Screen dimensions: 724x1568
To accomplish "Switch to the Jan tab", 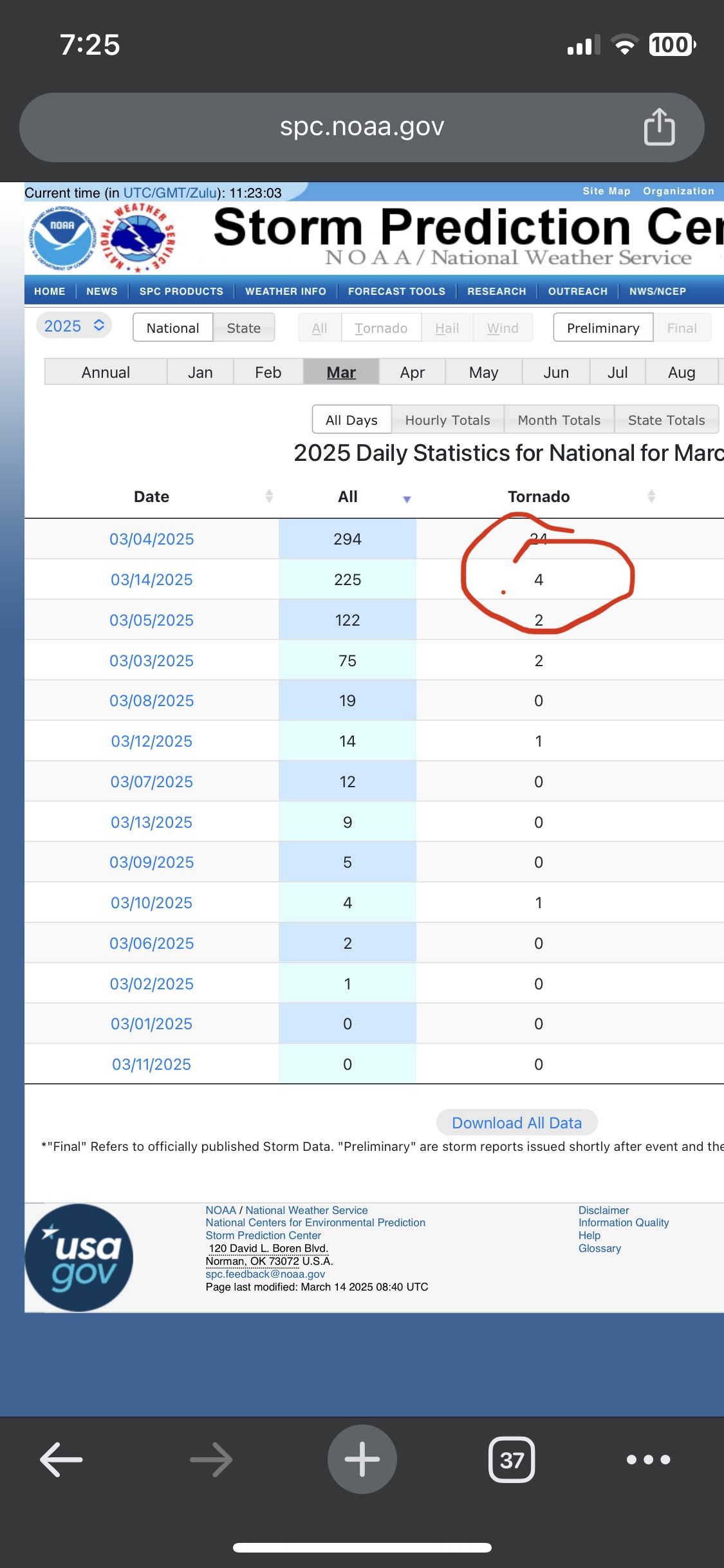I will click(x=200, y=372).
